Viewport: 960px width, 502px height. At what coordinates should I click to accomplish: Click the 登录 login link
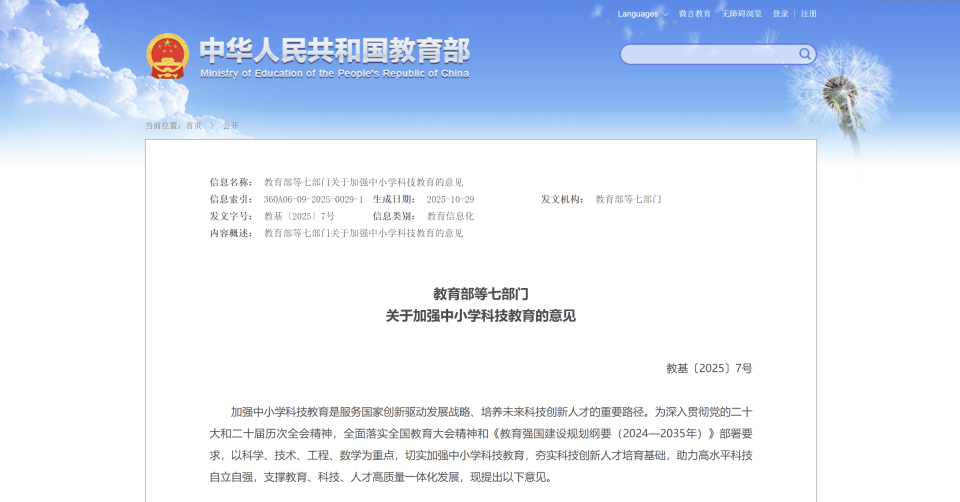[780, 14]
